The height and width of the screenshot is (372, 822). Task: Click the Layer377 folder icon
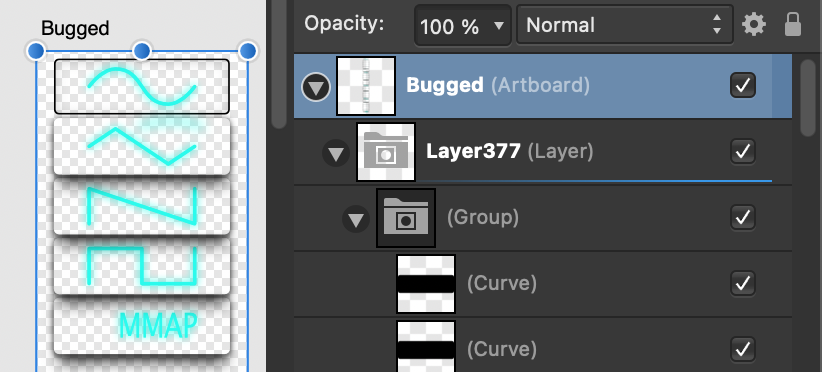click(x=386, y=152)
